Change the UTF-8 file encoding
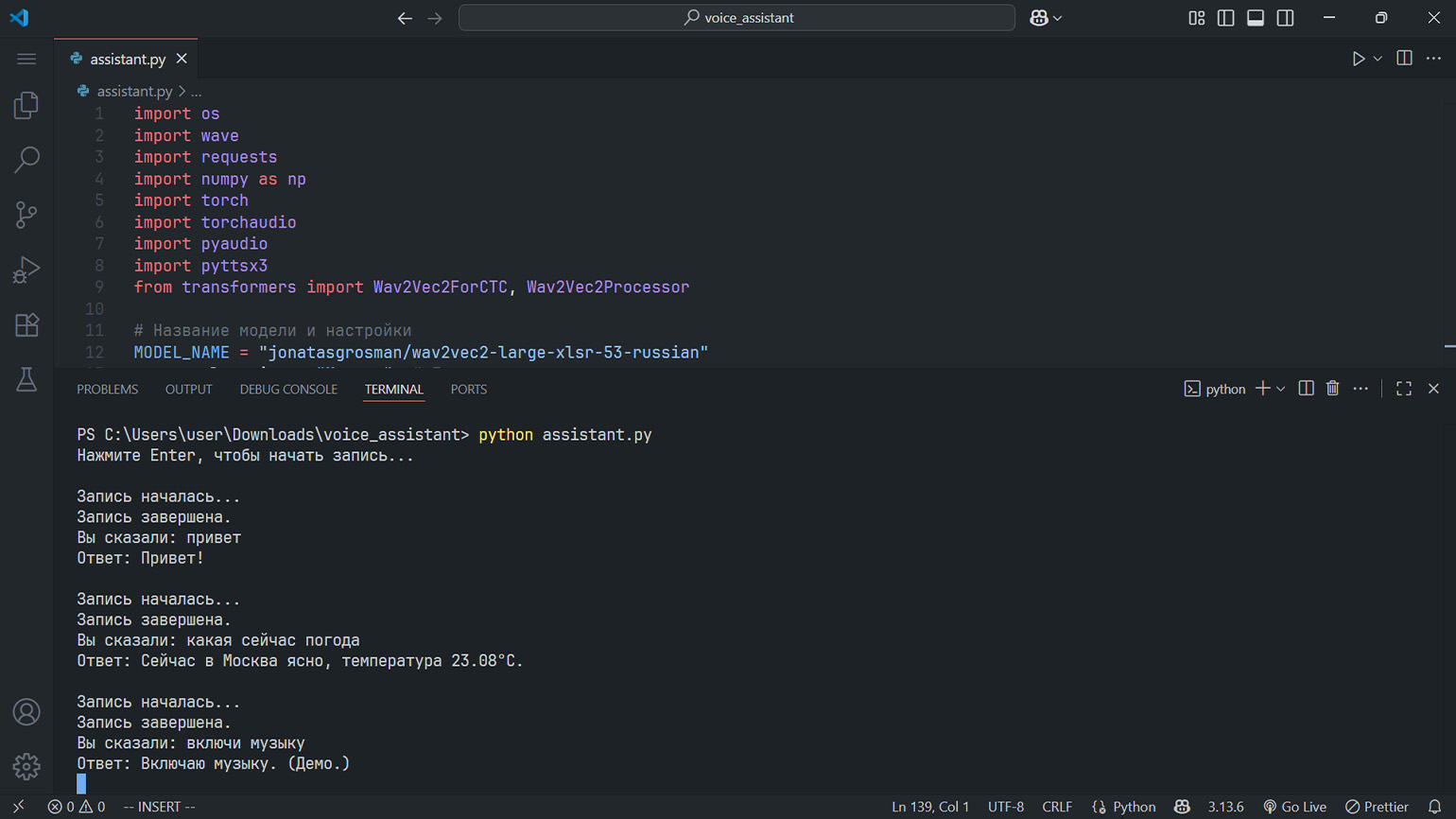Image resolution: width=1456 pixels, height=819 pixels. pos(1006,807)
